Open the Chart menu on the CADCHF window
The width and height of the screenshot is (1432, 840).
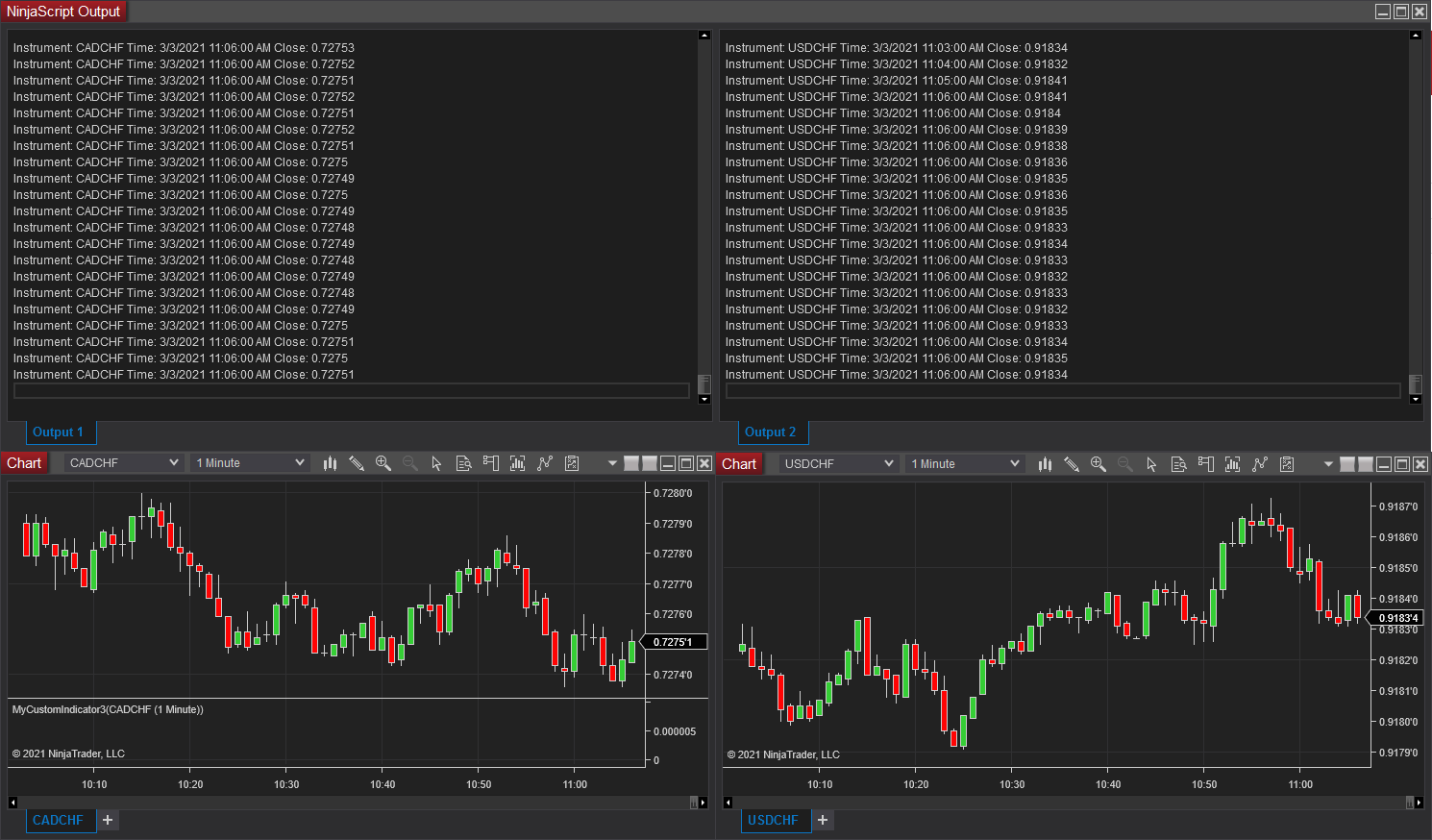tap(24, 463)
